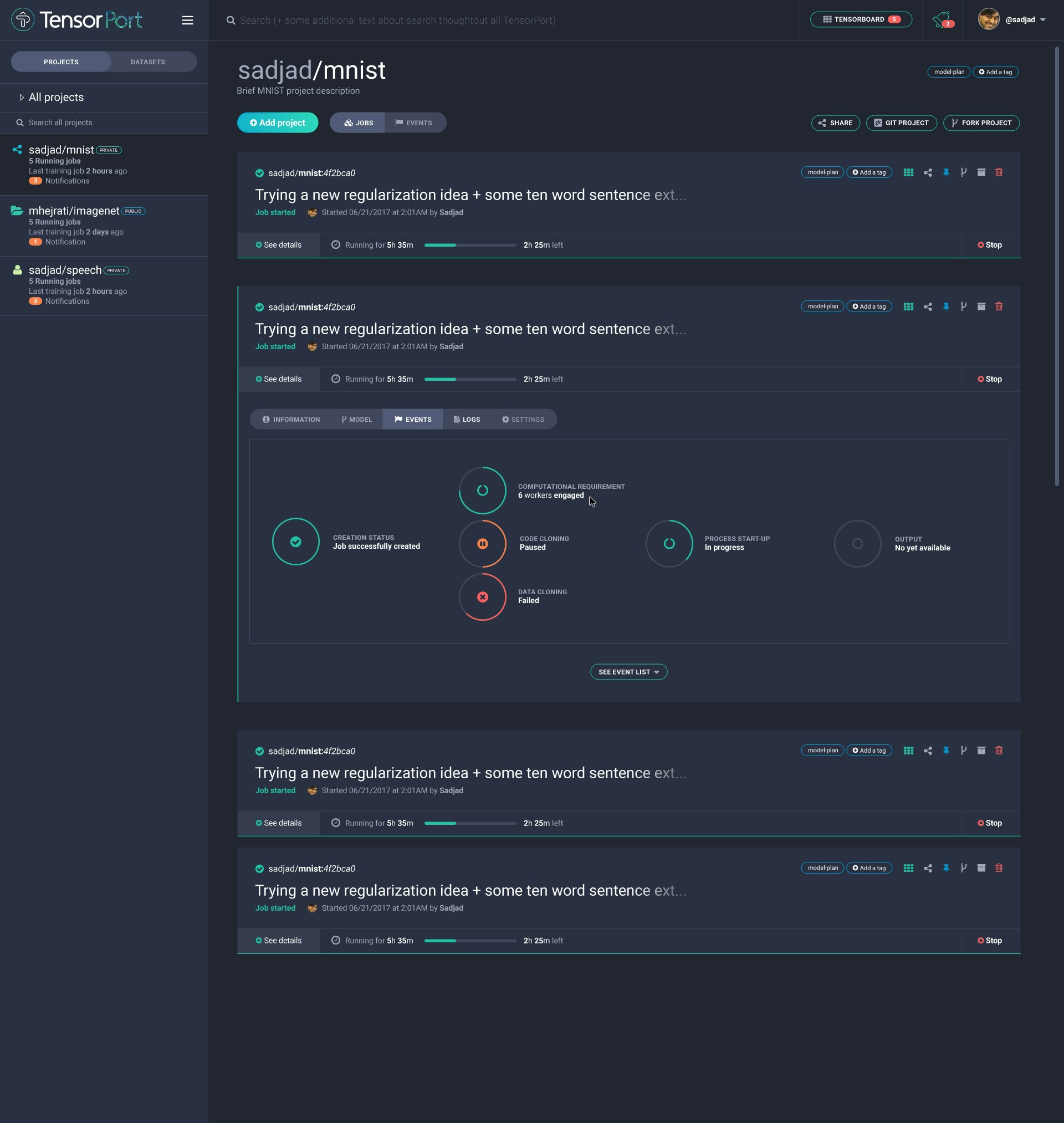Open the green grid icon on first job
The image size is (1064, 1123).
pyautogui.click(x=908, y=172)
